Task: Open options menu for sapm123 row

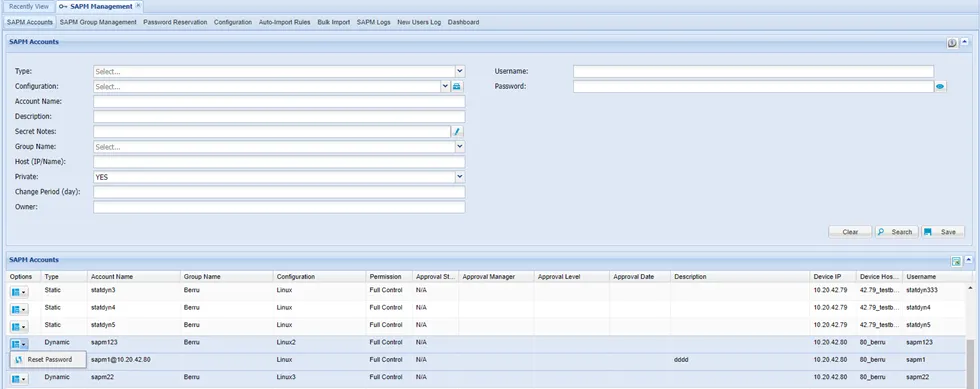Action: point(19,345)
